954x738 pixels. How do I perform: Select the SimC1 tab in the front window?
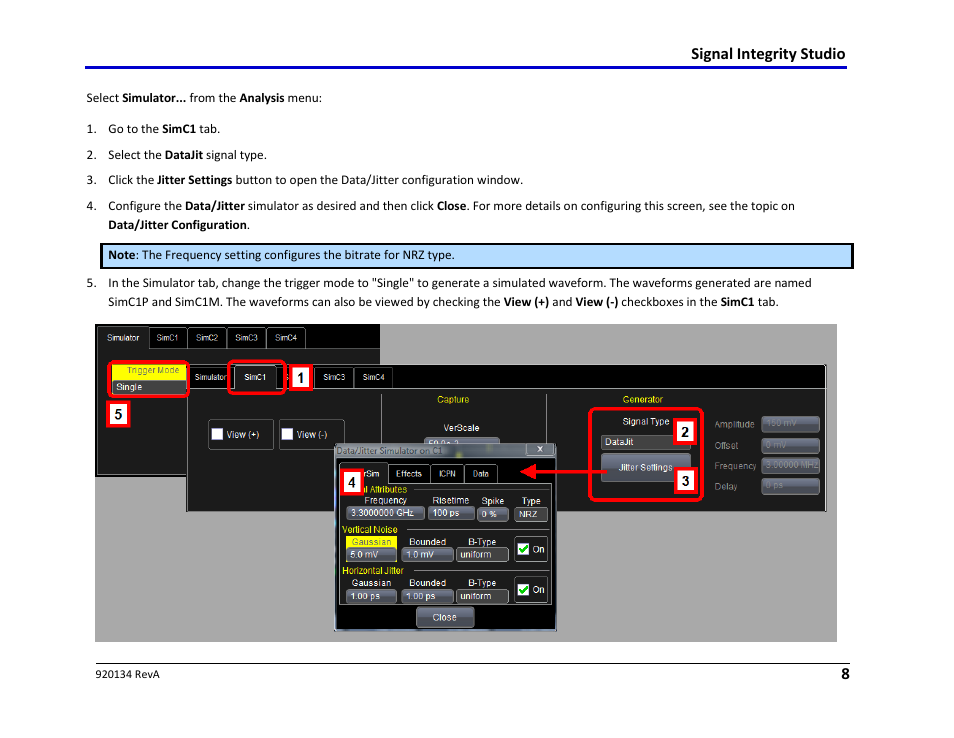click(x=255, y=377)
